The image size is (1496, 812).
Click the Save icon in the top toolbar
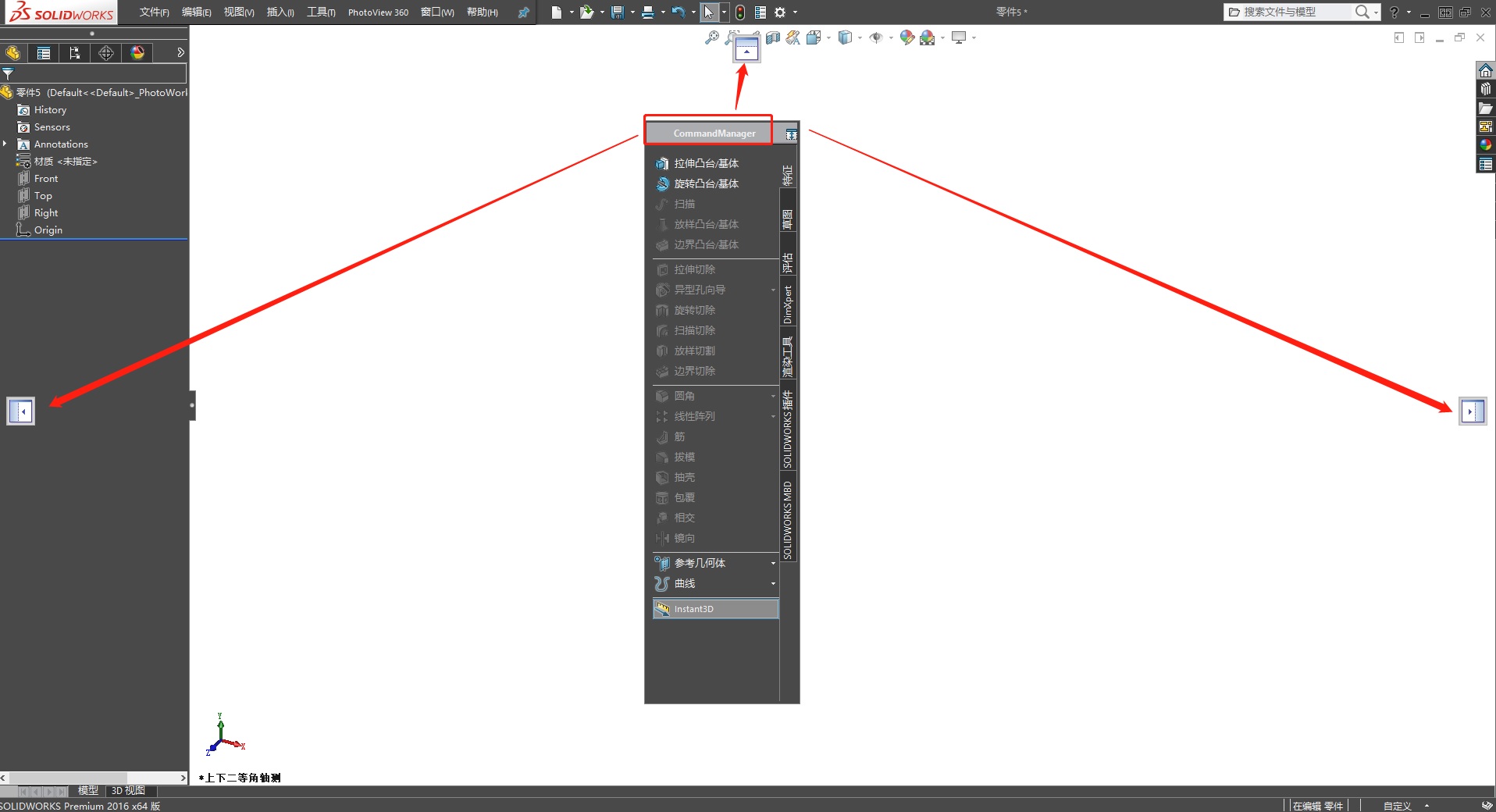pyautogui.click(x=617, y=12)
